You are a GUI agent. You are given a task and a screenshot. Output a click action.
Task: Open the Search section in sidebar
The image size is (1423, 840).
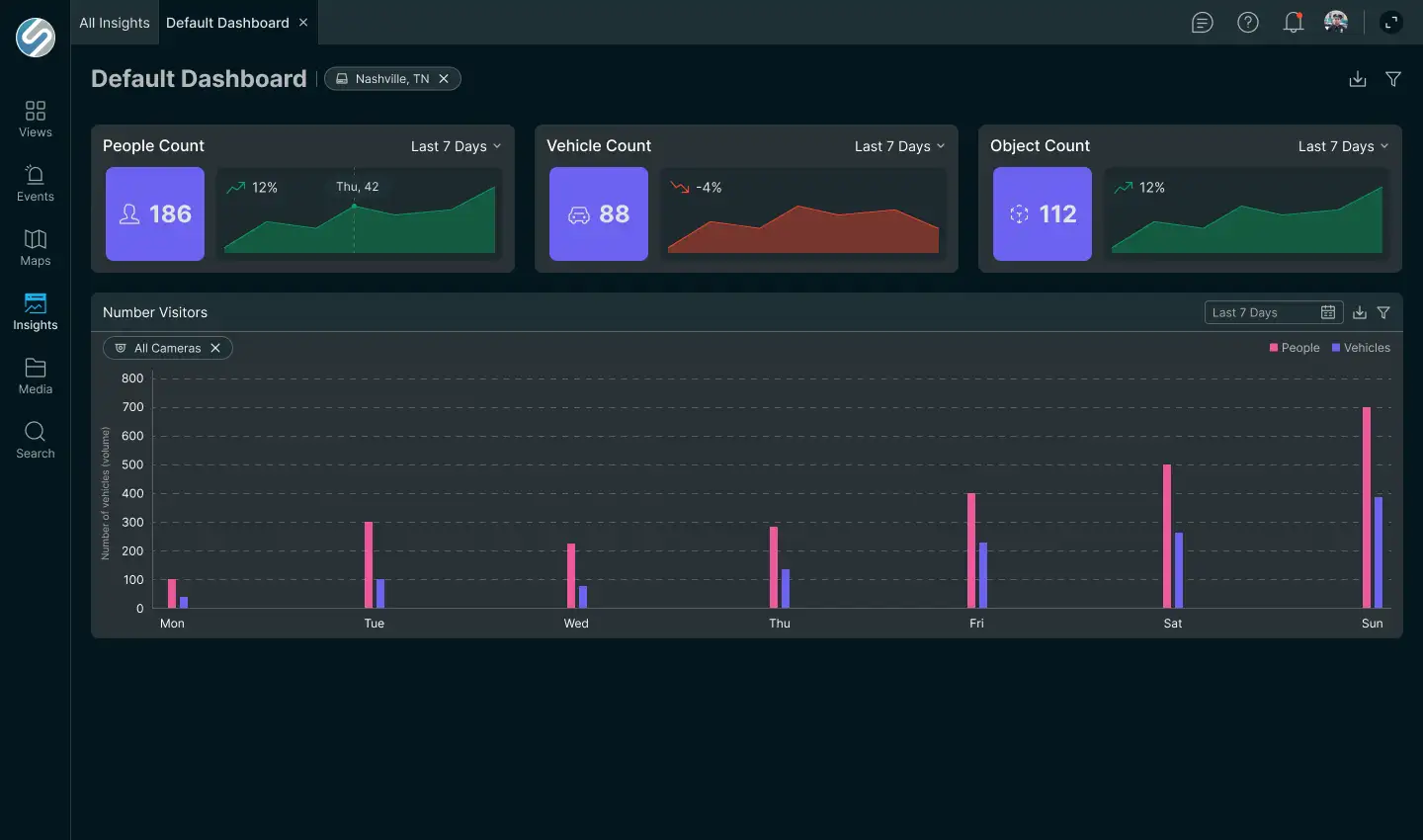[36, 440]
